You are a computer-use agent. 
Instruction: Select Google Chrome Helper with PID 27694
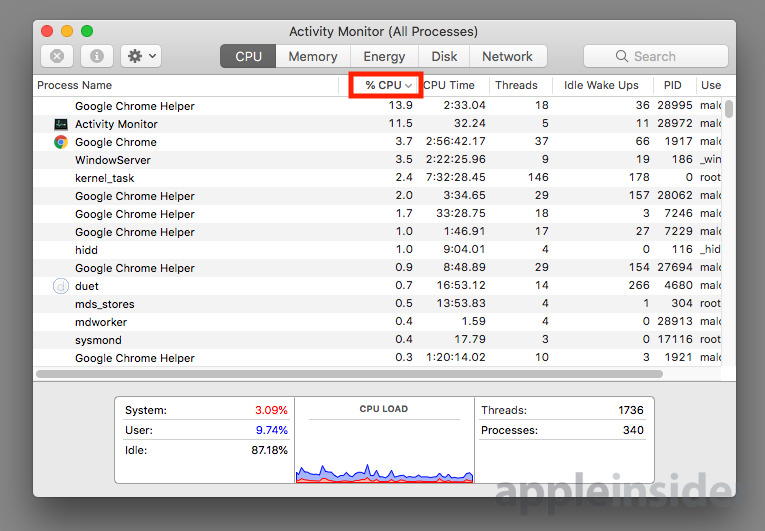click(x=378, y=268)
